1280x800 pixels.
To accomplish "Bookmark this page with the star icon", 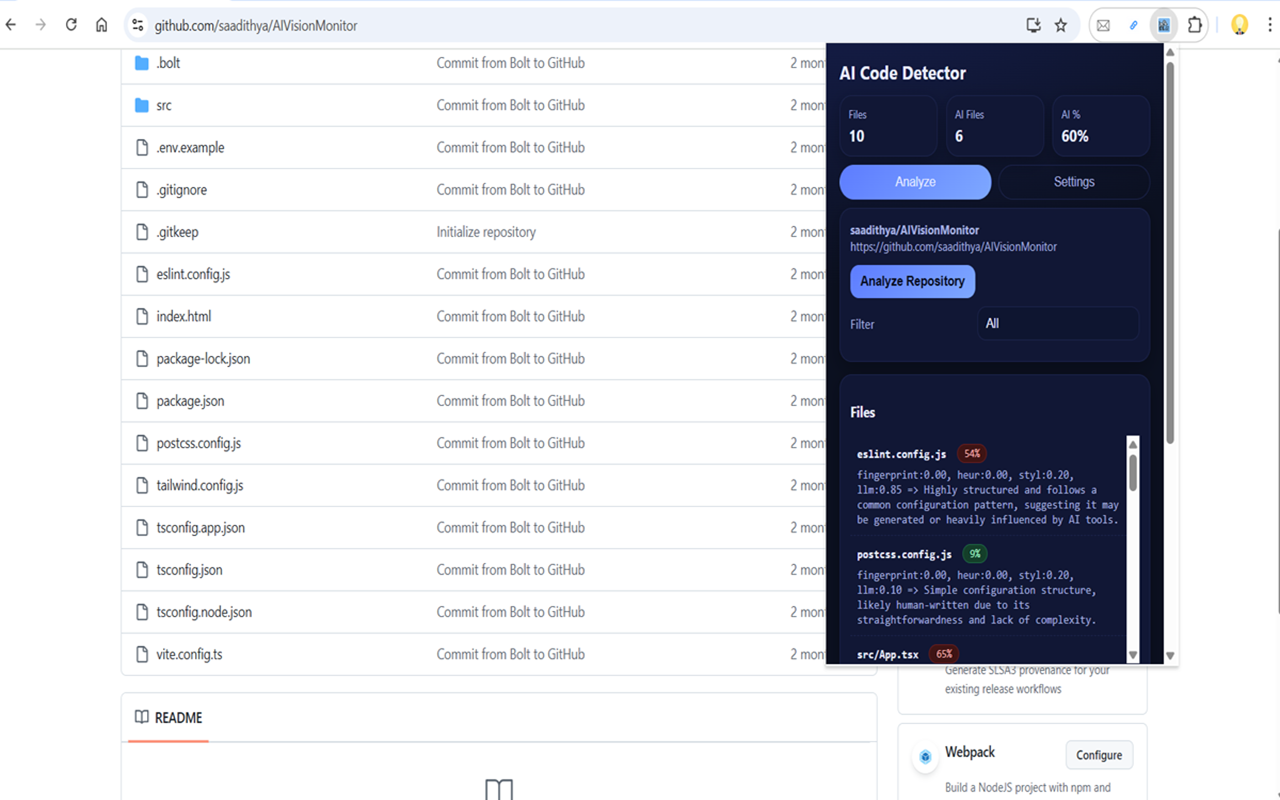I will point(1061,25).
